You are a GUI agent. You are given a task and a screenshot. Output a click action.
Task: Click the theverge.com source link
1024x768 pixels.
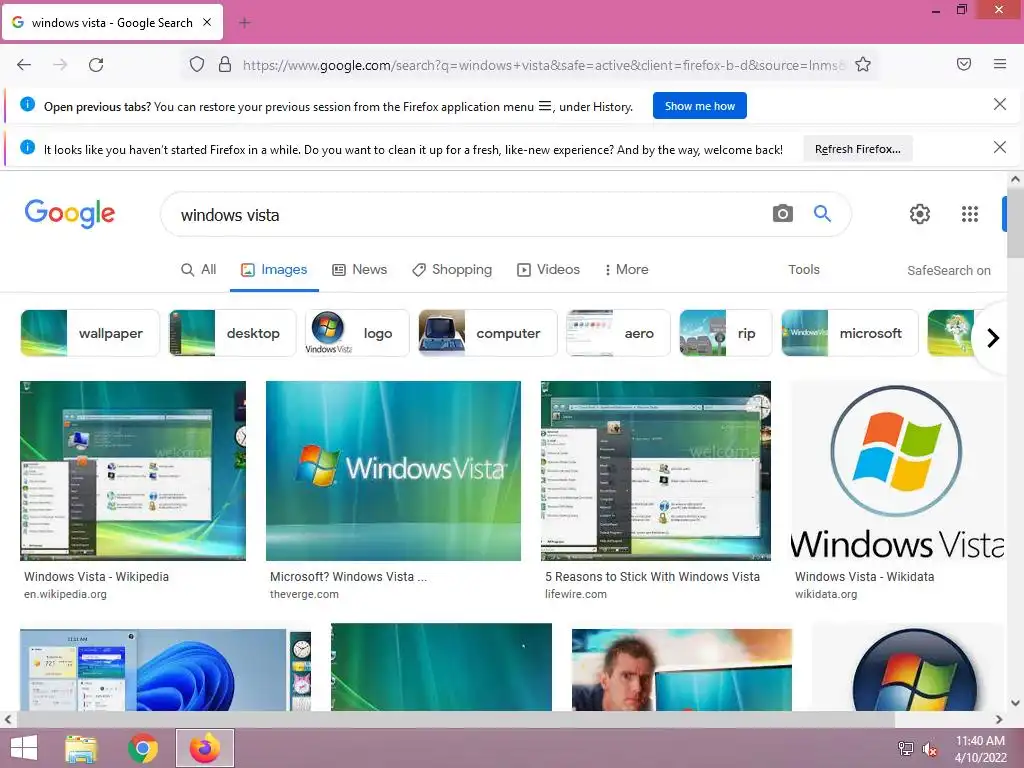click(x=304, y=594)
